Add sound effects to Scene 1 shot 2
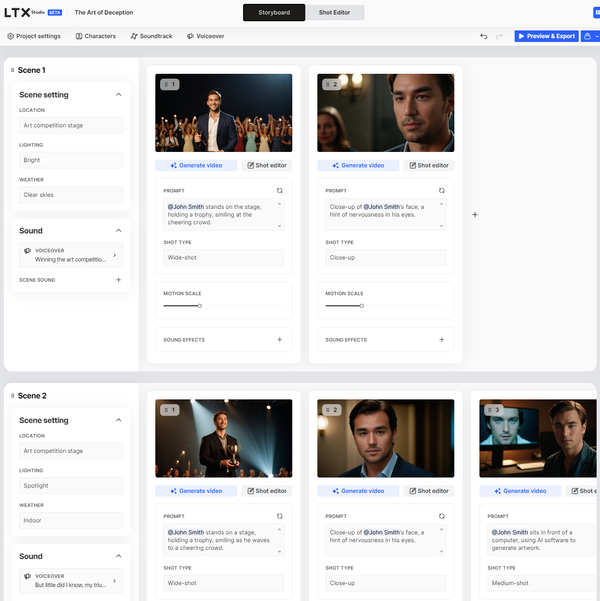Image resolution: width=600 pixels, height=601 pixels. [441, 340]
